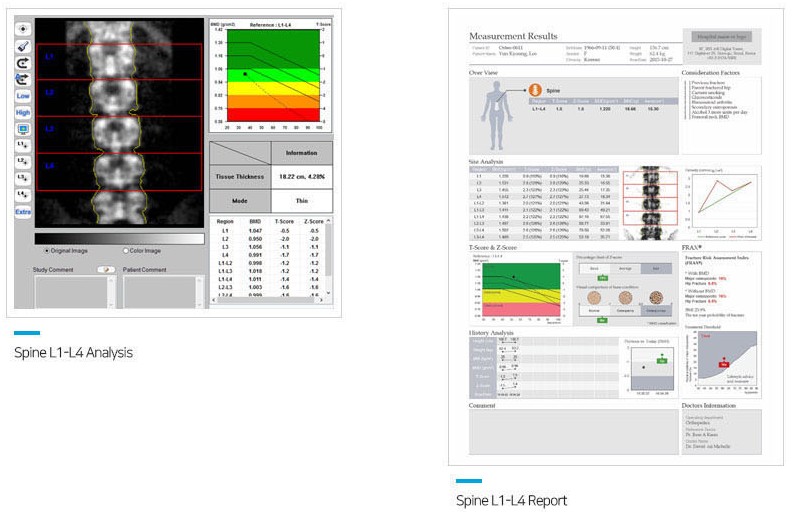
Task: Click the results table horizontal scroll-left arrow
Action: coord(214,300)
